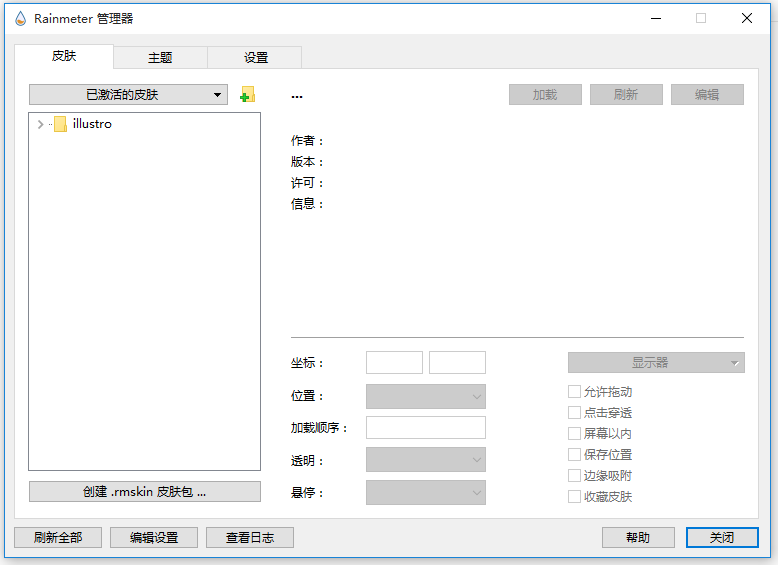Viewport: 778px width, 565px height.
Task: Open 编辑设置 at the bottom
Action: pyautogui.click(x=154, y=538)
